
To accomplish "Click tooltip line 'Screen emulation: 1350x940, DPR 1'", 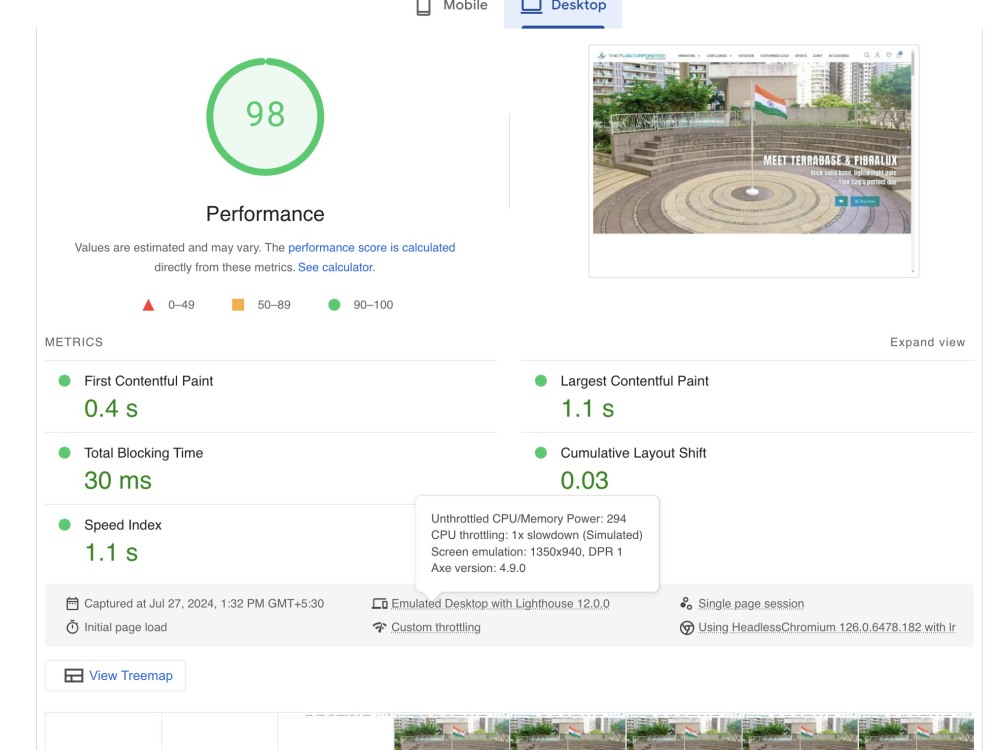I will click(x=527, y=552).
